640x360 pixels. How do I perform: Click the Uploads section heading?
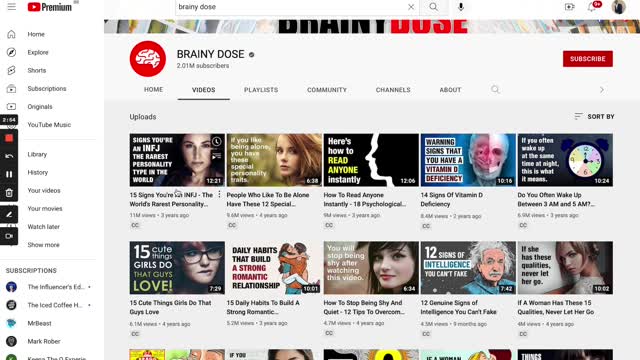tap(143, 117)
